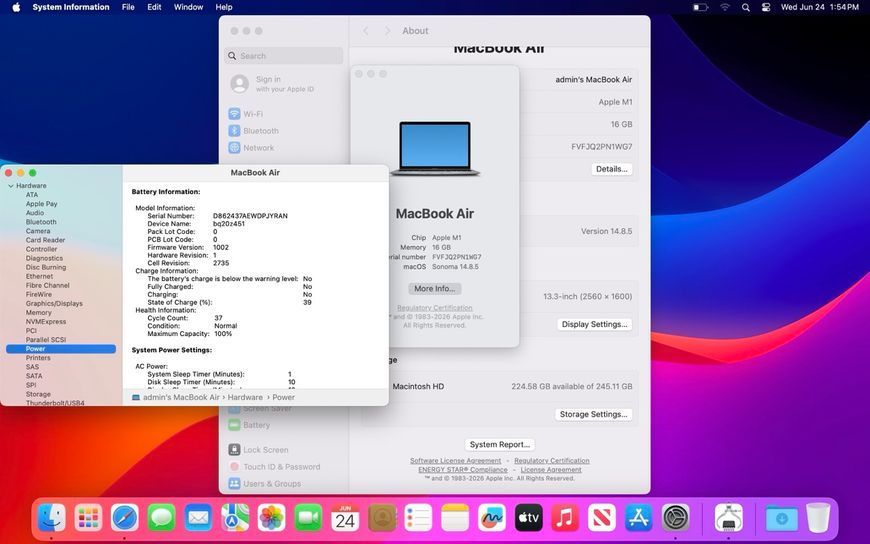
Task: Collapse the Hardware tree section
Action: (x=11, y=186)
